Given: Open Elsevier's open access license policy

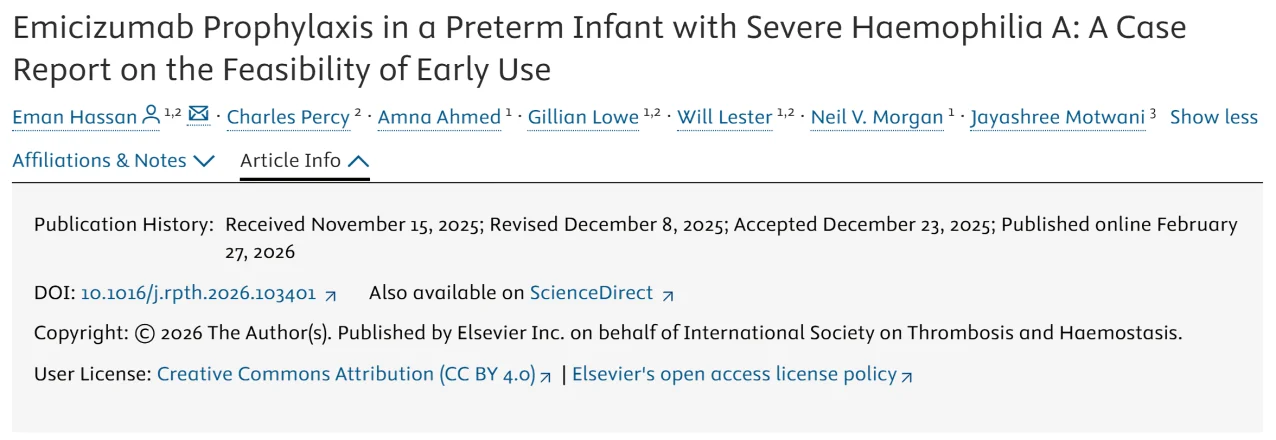Looking at the screenshot, I should pyautogui.click(x=734, y=375).
